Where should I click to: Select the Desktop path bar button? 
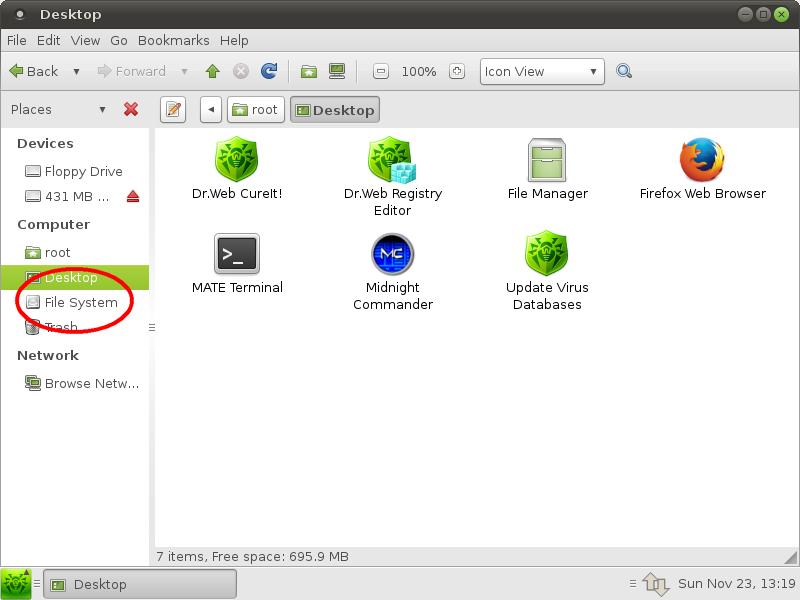coord(335,110)
